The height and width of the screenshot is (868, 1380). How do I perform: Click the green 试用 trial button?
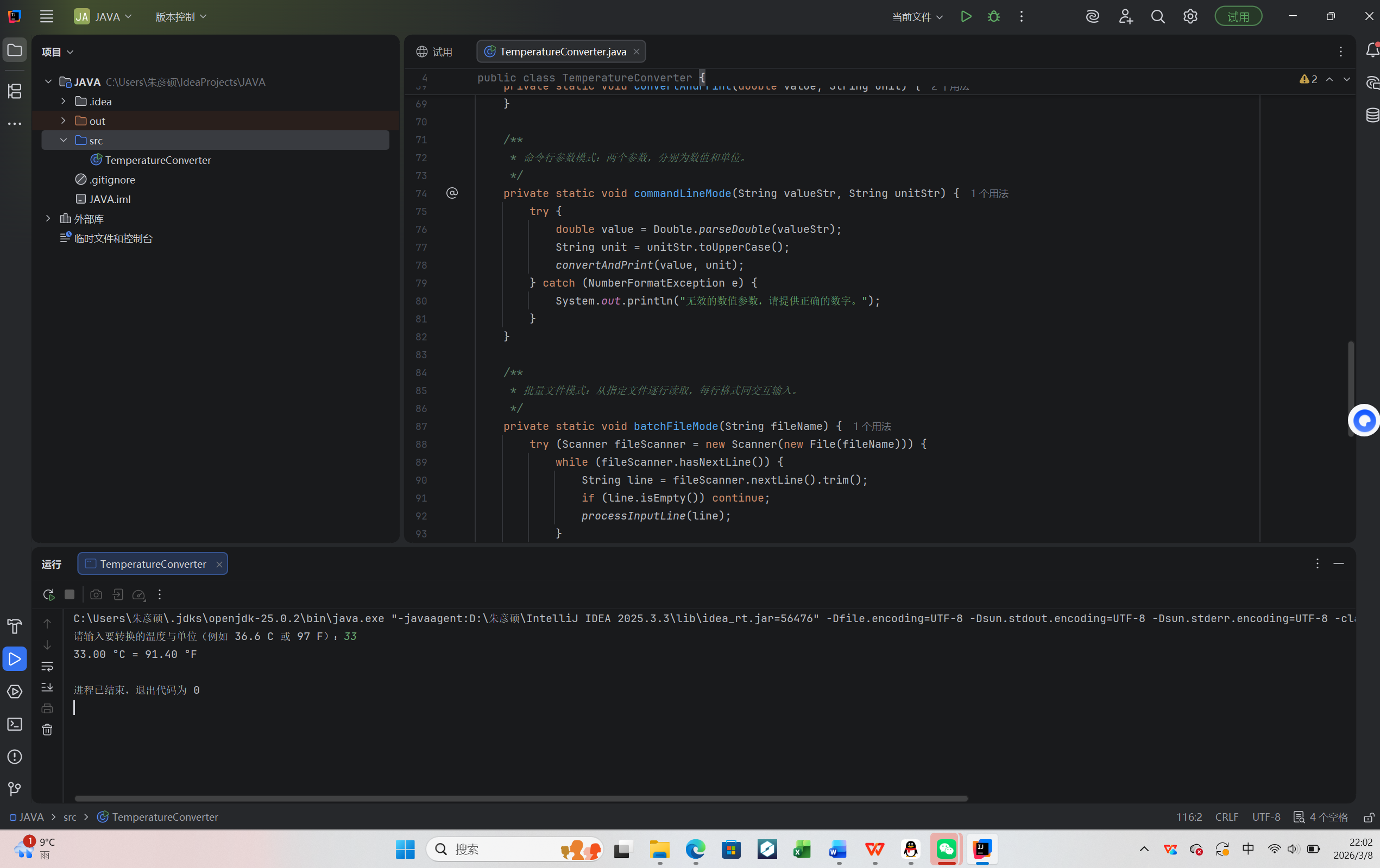coord(1238,17)
